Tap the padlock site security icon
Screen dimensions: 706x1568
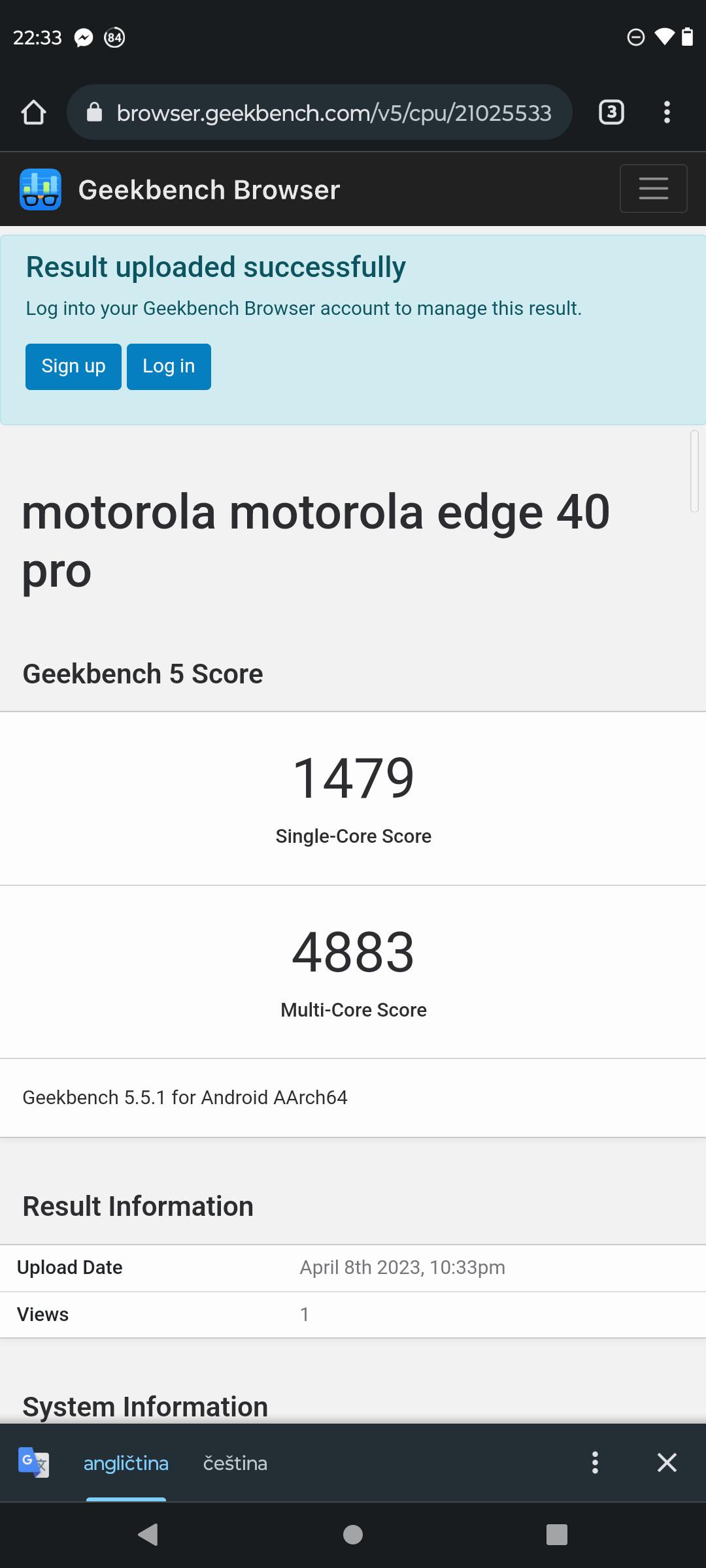(95, 112)
